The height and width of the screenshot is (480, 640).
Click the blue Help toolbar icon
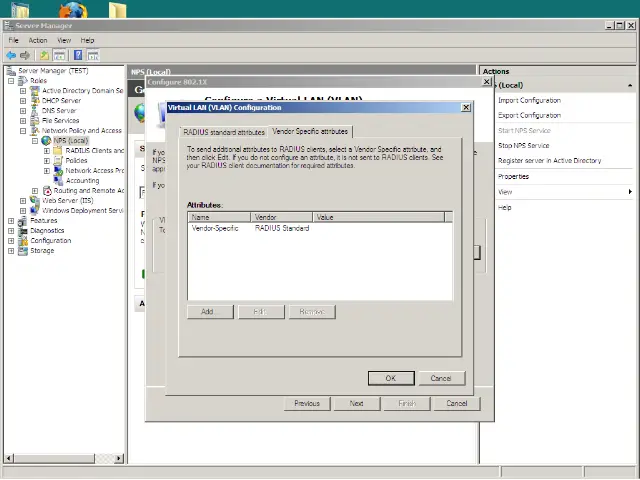click(x=78, y=55)
